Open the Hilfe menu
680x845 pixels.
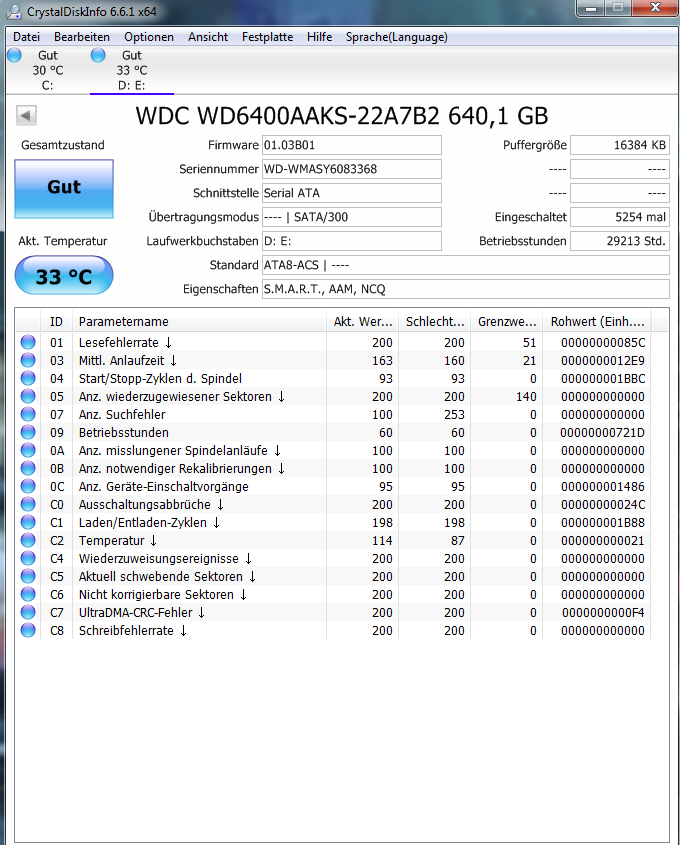[320, 37]
